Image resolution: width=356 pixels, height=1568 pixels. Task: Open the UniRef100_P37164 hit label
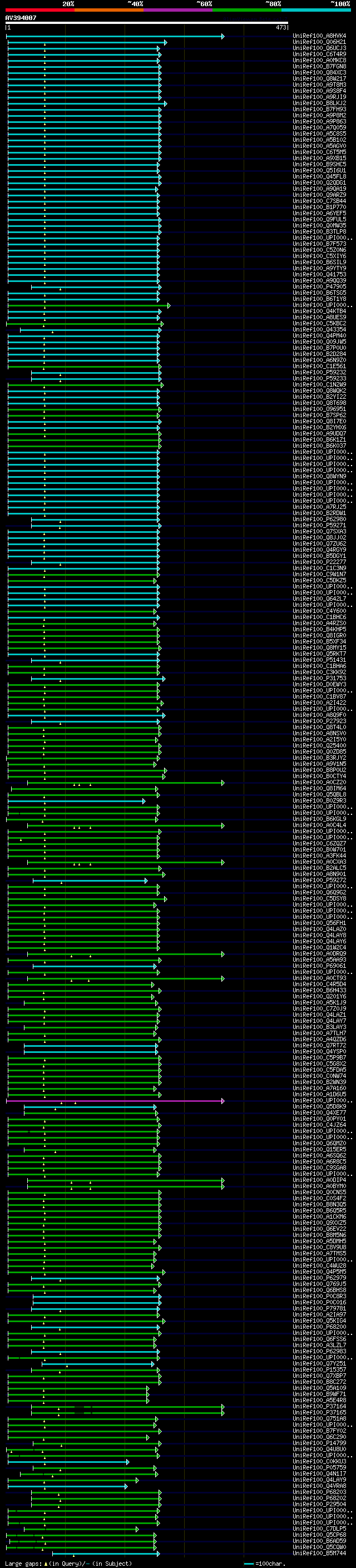[x=319, y=1407]
